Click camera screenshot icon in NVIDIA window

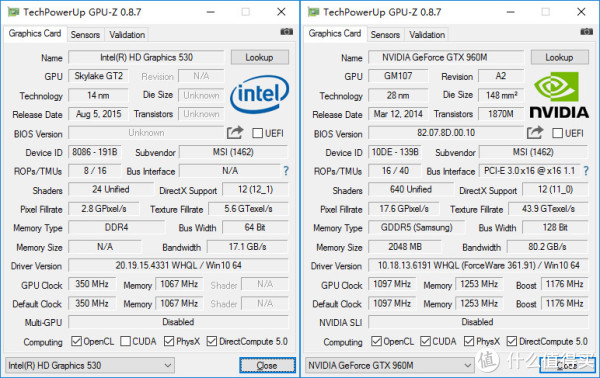pos(587,32)
